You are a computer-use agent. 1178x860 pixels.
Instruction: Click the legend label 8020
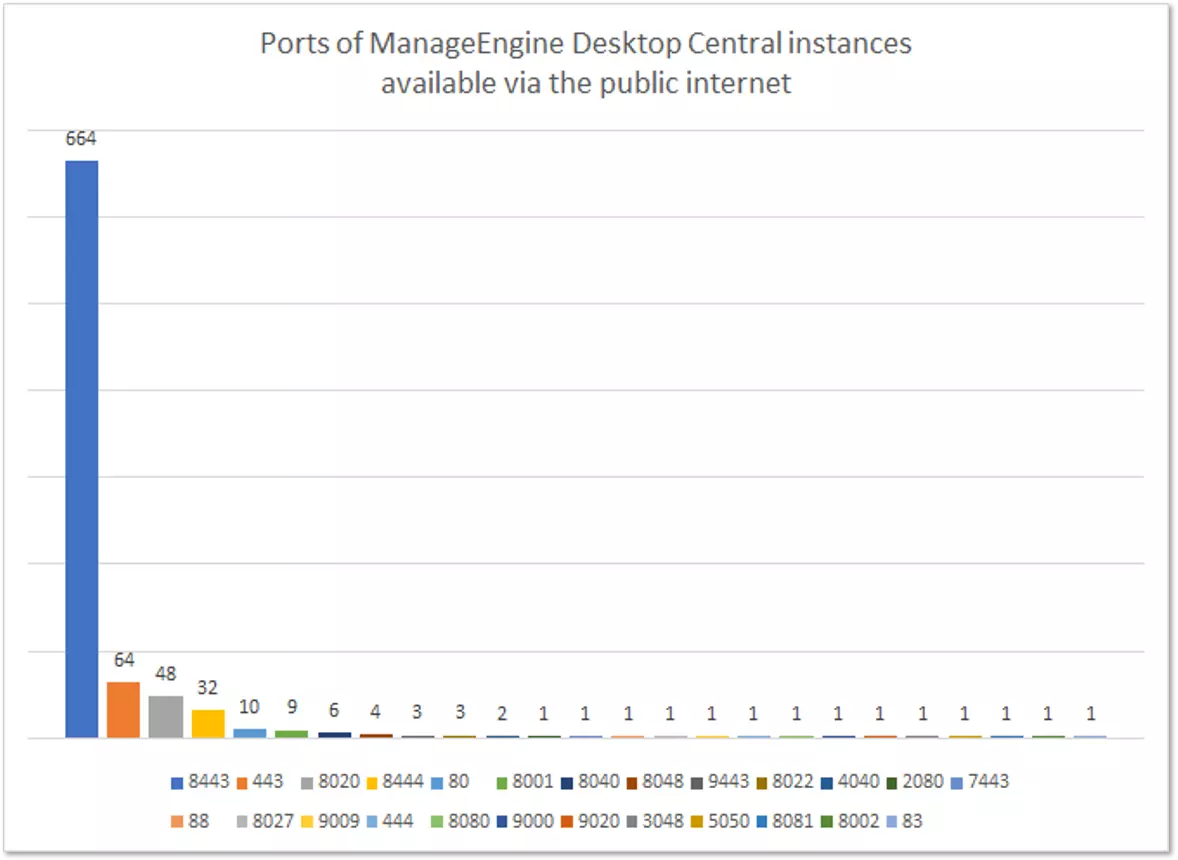click(339, 782)
